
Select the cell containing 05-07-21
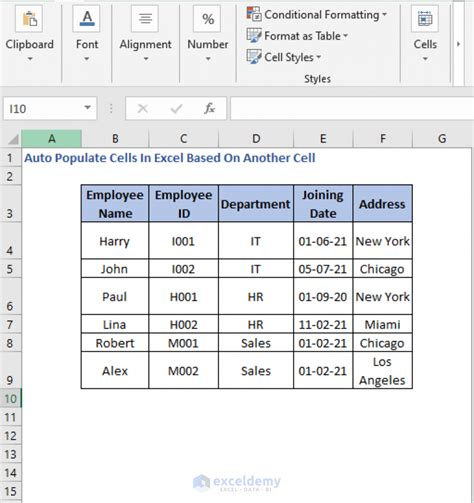pos(323,268)
